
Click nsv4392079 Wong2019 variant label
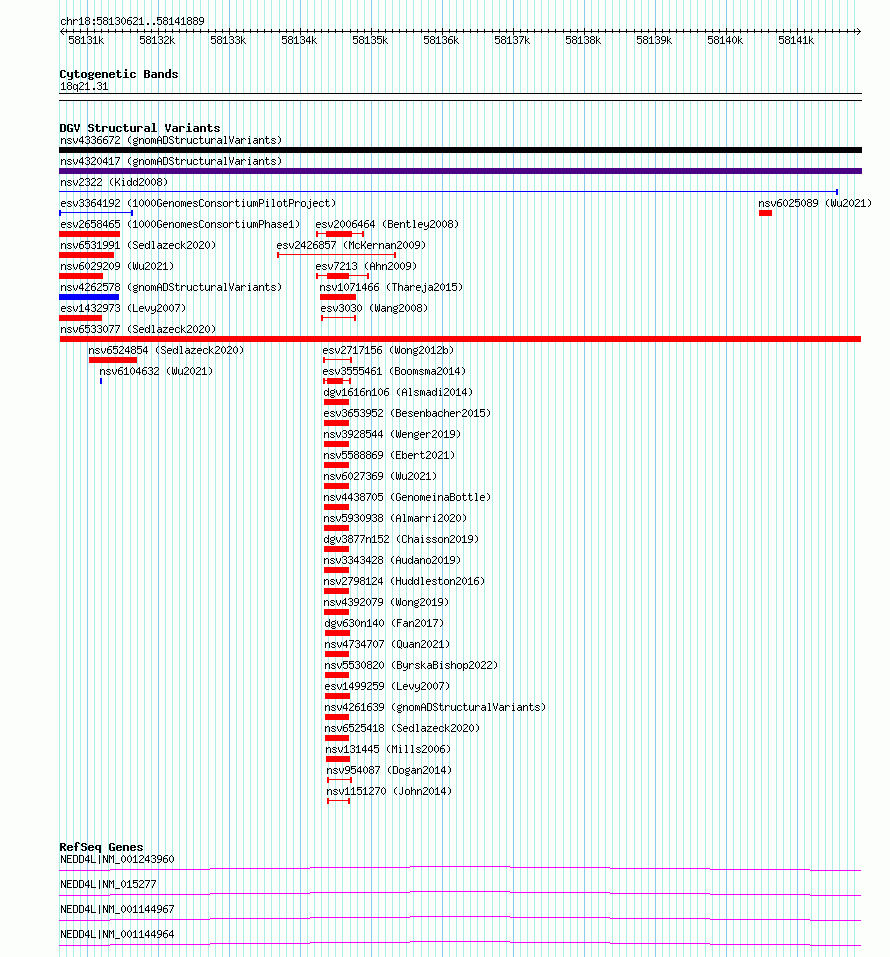[386, 602]
